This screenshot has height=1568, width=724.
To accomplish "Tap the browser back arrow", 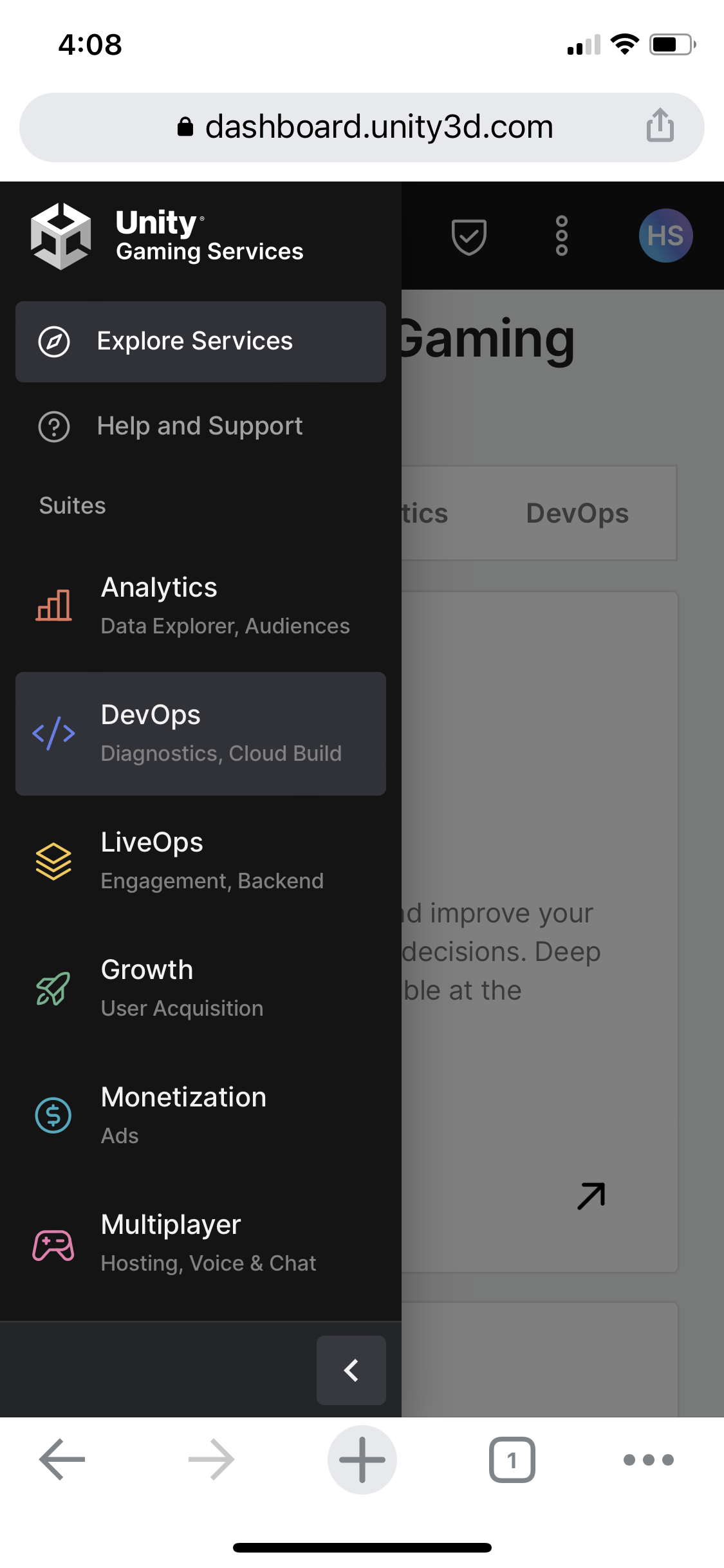I will [x=62, y=1459].
